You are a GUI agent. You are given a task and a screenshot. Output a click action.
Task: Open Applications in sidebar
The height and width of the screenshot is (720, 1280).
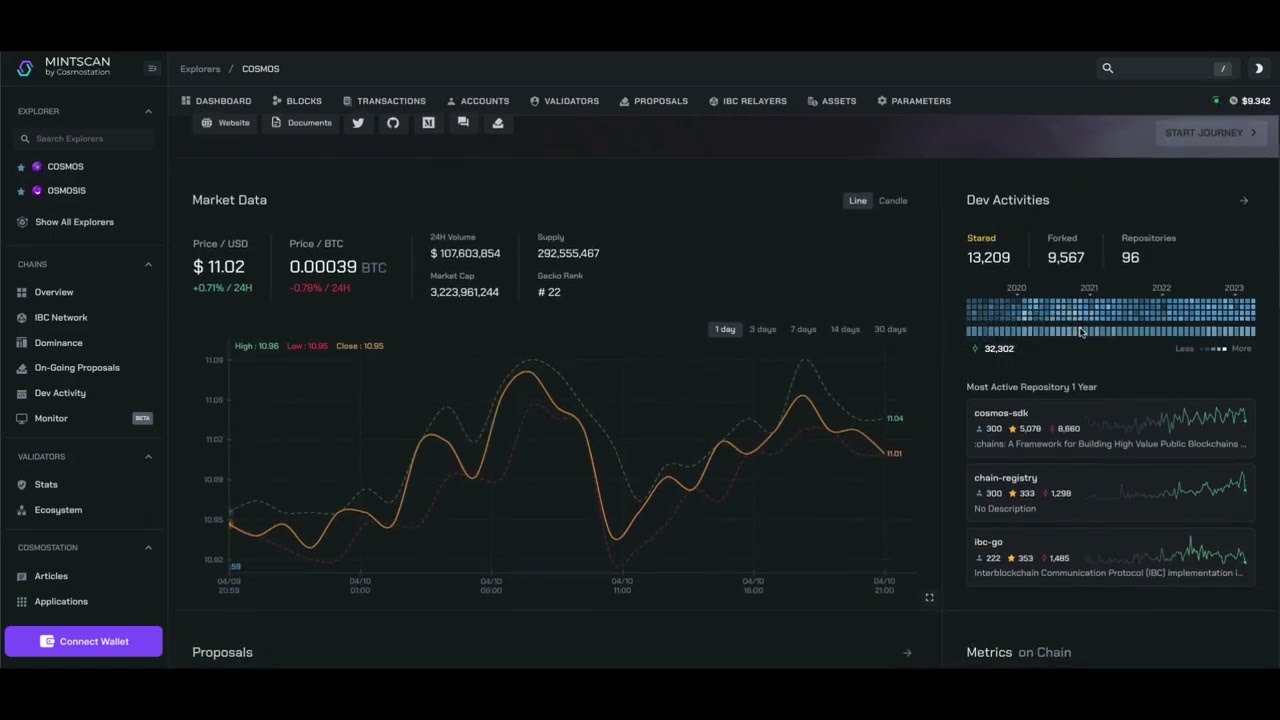[x=61, y=601]
